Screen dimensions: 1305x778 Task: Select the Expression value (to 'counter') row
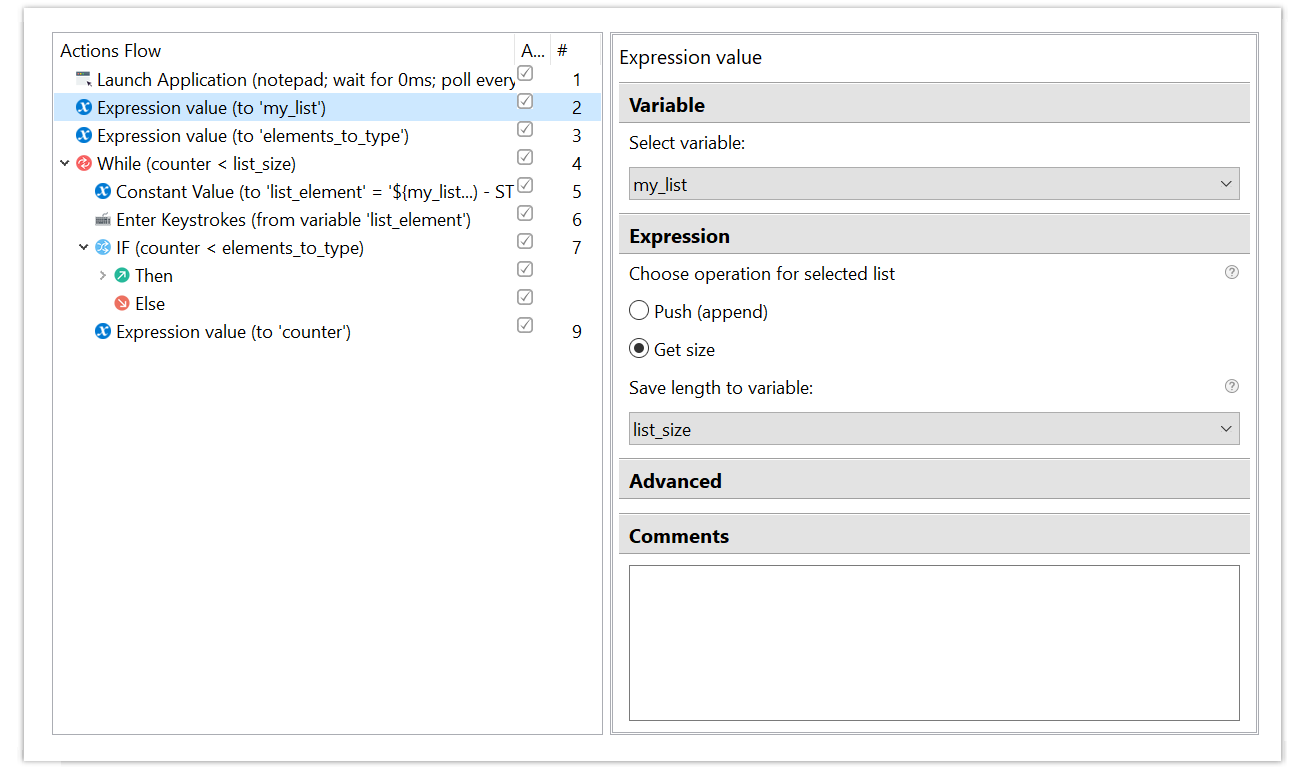click(327, 331)
